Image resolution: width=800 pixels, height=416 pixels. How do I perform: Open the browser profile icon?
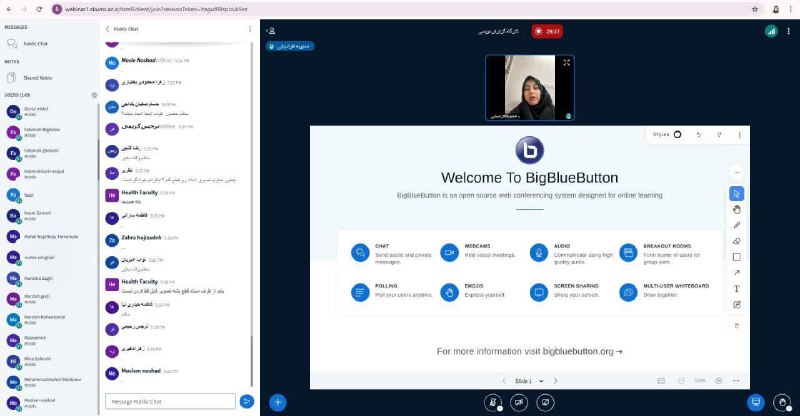pos(776,9)
